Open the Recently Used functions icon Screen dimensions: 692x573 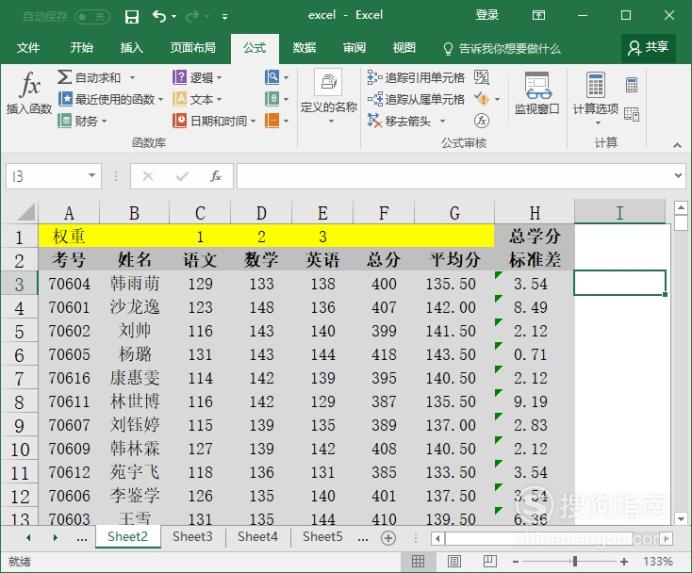point(64,99)
